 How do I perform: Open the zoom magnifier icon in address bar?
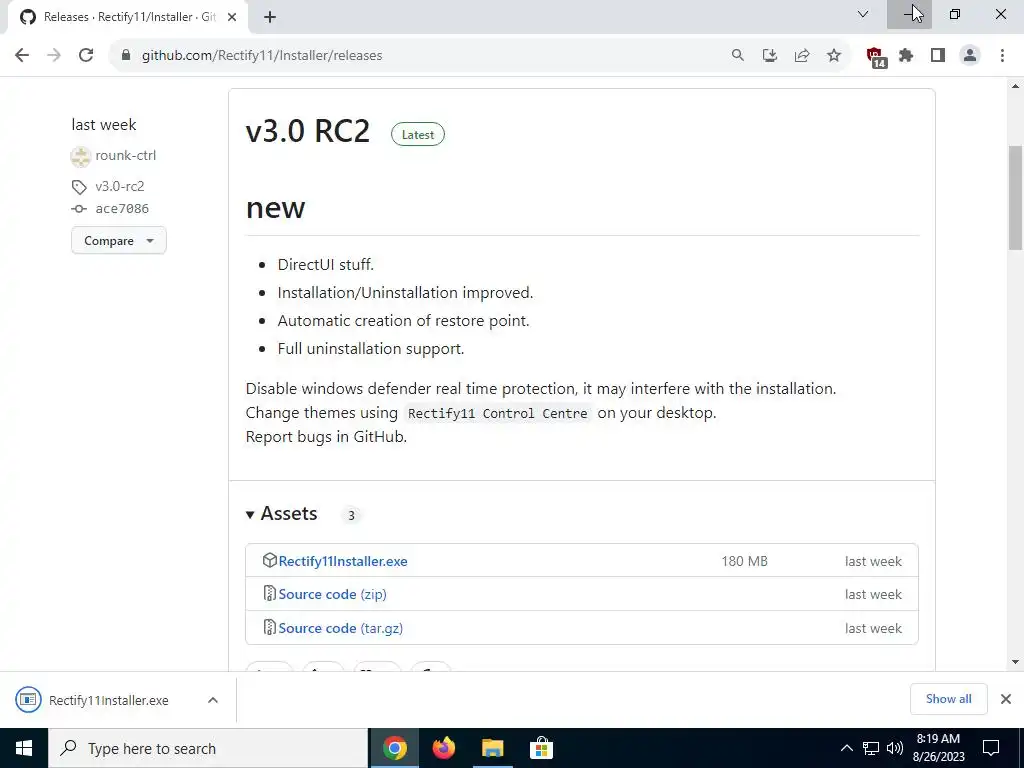pos(738,56)
